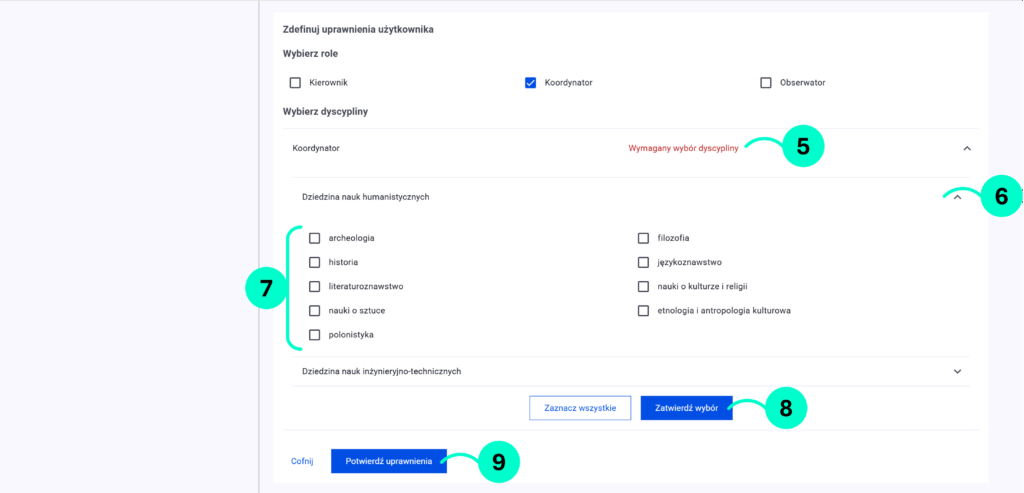Expand Dziedzina nauk inżynieryjno-technicznych chevron
1024x493 pixels.
(x=957, y=371)
